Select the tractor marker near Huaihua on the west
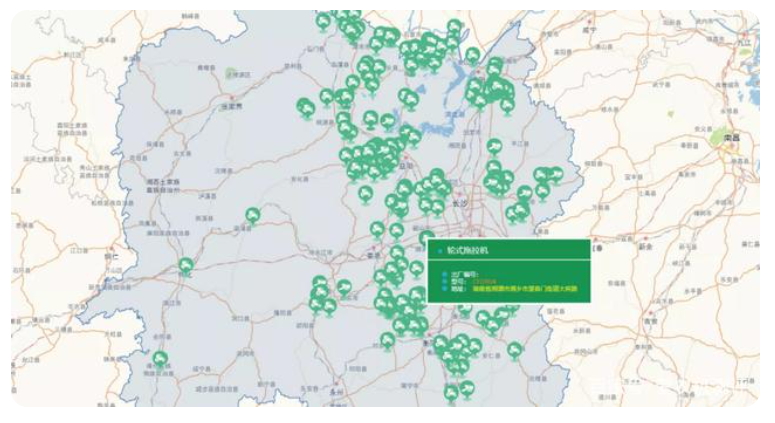The height and width of the screenshot is (423, 775). 186,266
